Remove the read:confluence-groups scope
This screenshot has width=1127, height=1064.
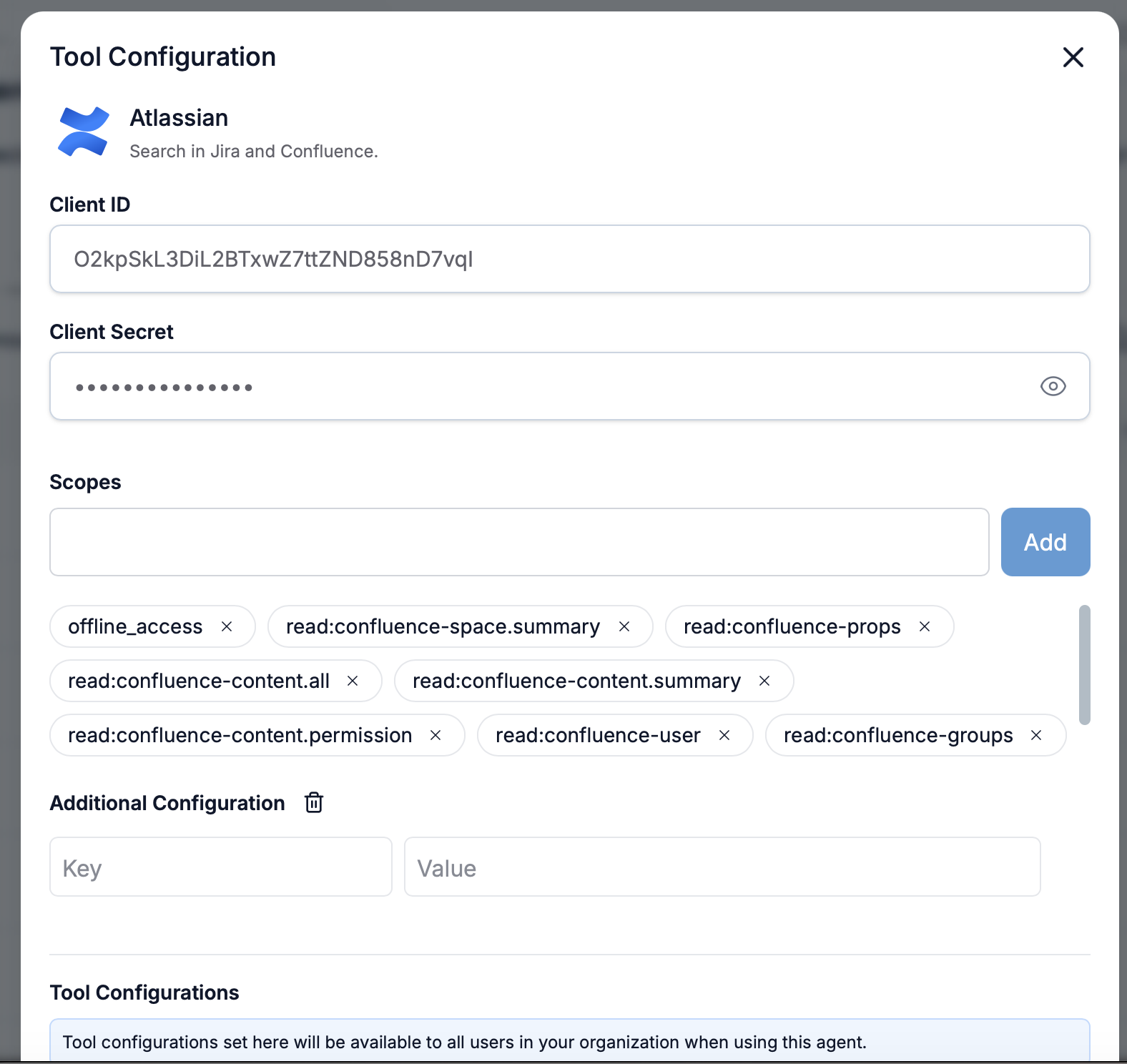tap(1036, 735)
